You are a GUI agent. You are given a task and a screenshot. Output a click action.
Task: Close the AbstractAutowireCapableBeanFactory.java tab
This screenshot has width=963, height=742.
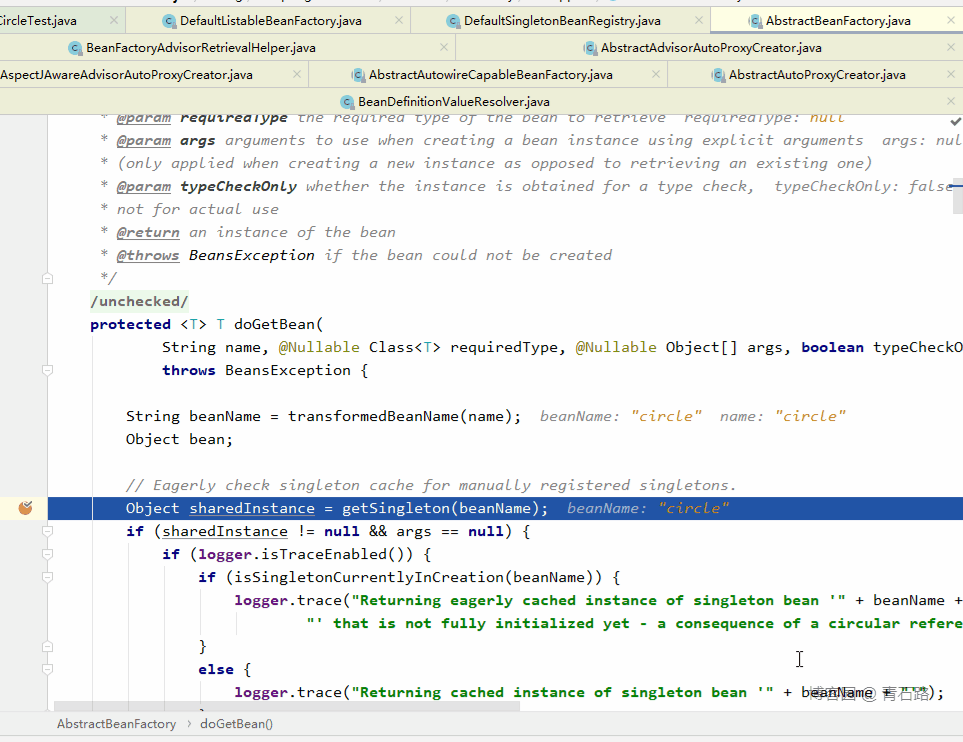point(656,74)
